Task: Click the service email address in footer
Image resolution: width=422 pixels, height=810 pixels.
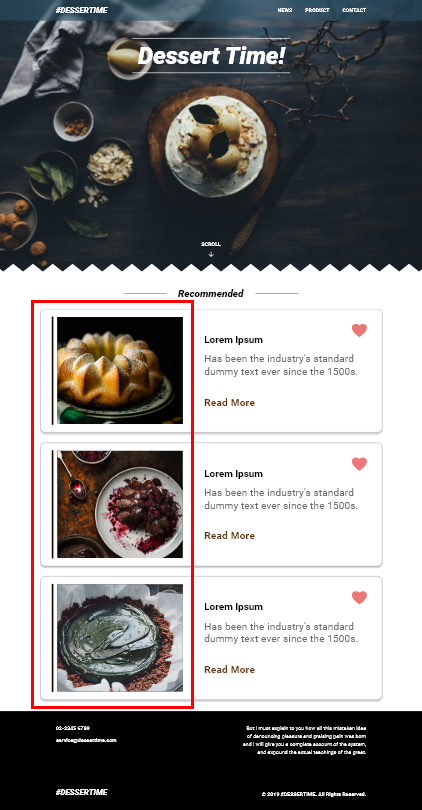Action: (86, 740)
